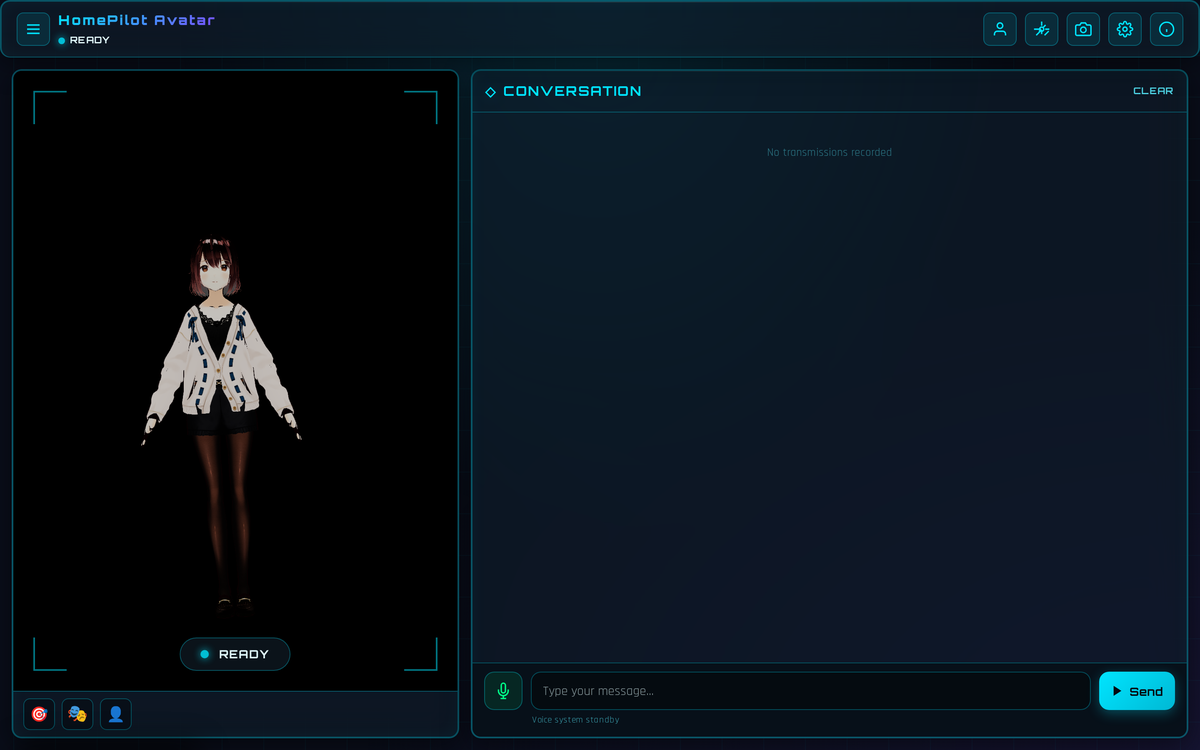The image size is (1200, 750).
Task: Click the 'No transmissions recorded' text
Action: 829,153
